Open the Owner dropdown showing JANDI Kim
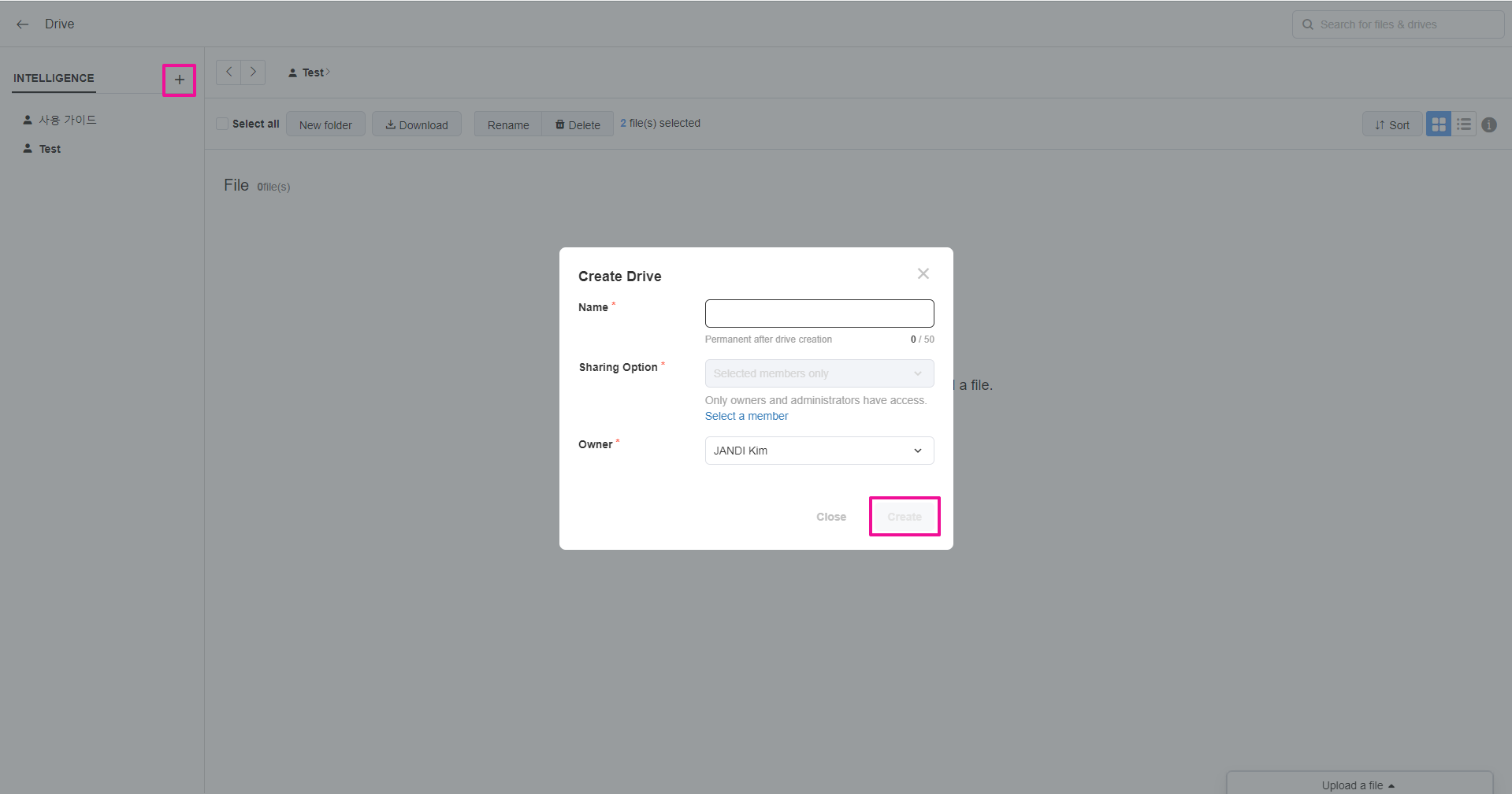The width and height of the screenshot is (1512, 794). [819, 451]
